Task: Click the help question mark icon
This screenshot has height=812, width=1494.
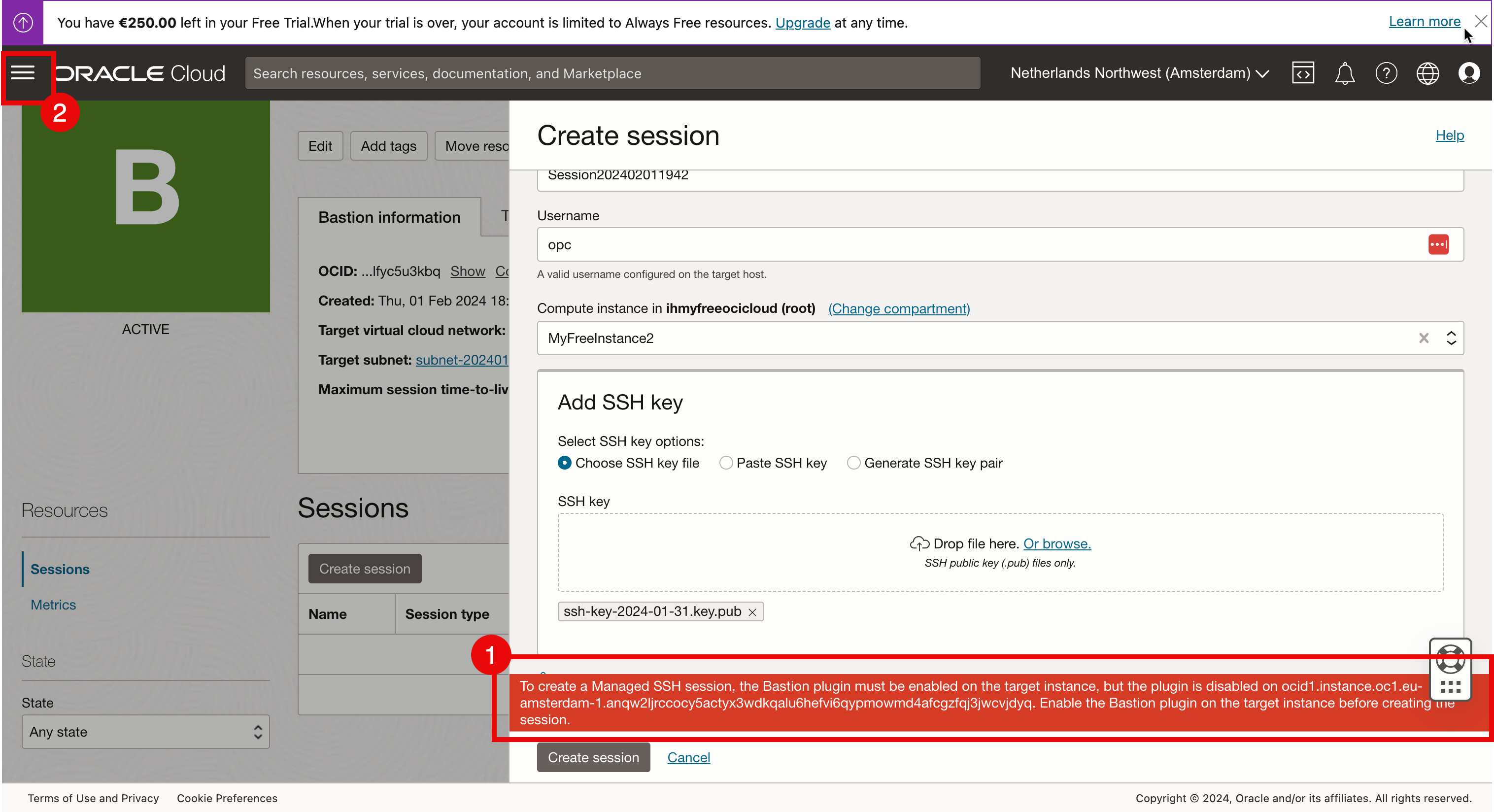Action: [x=1386, y=73]
